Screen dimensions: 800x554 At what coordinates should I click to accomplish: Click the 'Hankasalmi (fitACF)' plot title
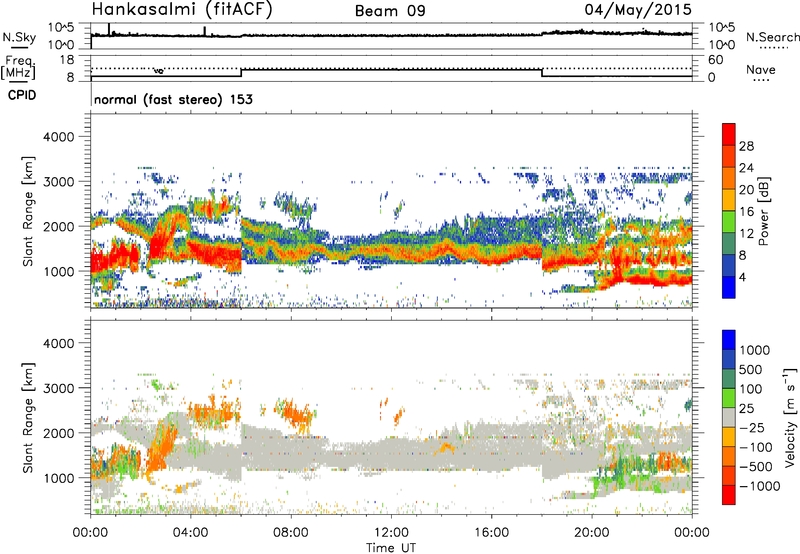(x=182, y=10)
